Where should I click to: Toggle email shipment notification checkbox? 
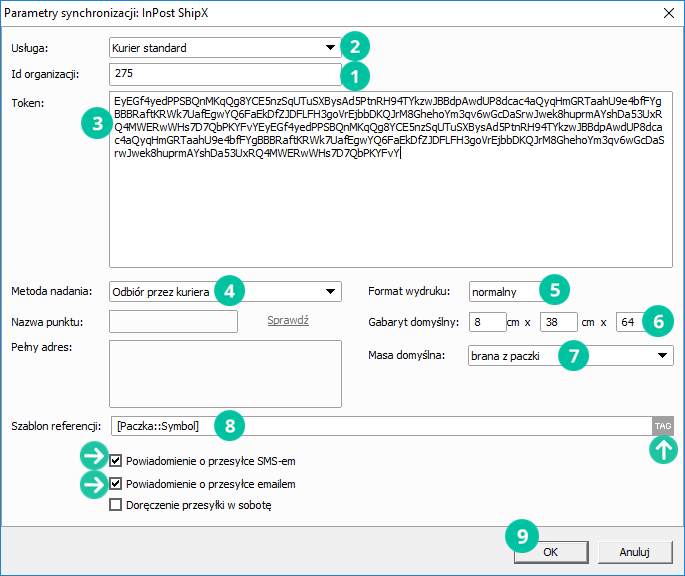[x=115, y=484]
